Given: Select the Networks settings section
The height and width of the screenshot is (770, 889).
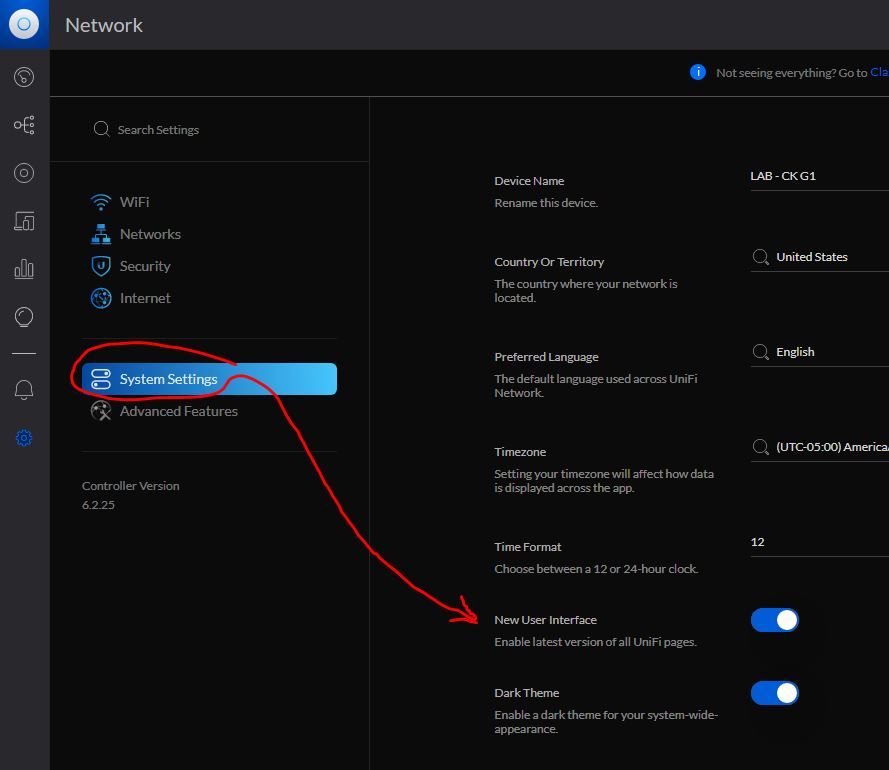Looking at the screenshot, I should coord(150,234).
